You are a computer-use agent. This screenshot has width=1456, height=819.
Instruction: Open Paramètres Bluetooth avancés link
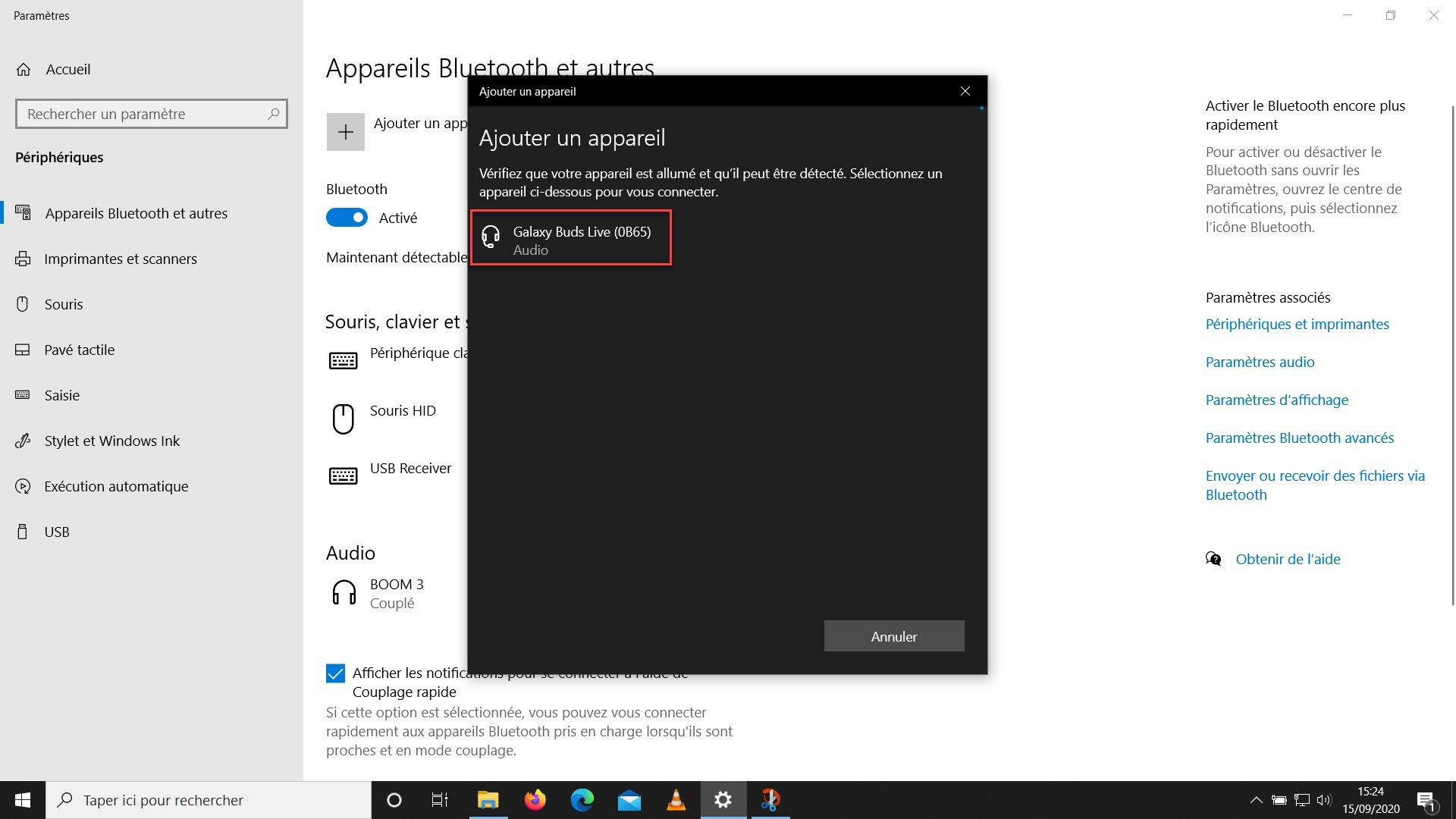pos(1299,438)
